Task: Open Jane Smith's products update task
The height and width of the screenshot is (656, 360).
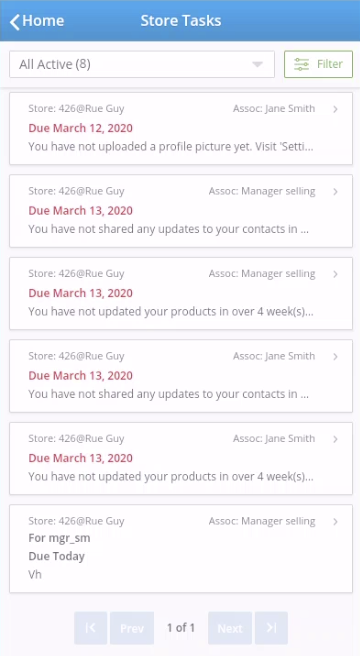Action: point(181,458)
